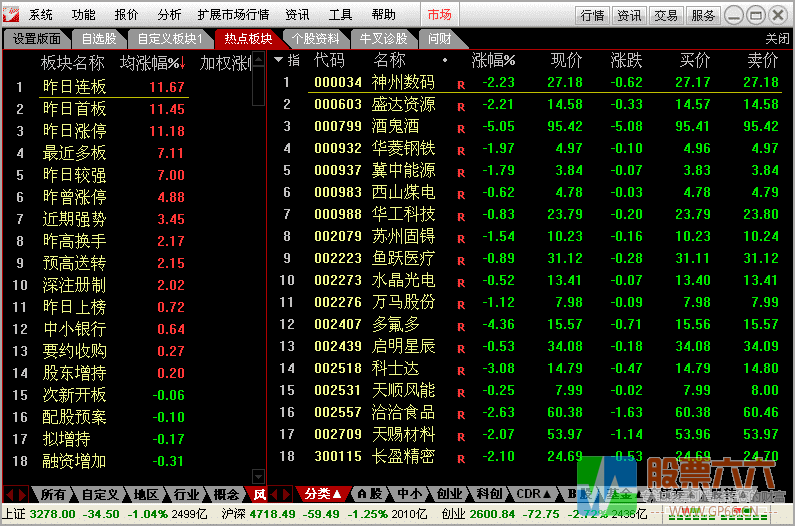This screenshot has height=526, width=795.
Task: Select the 所有 bottom tab
Action: 53,494
